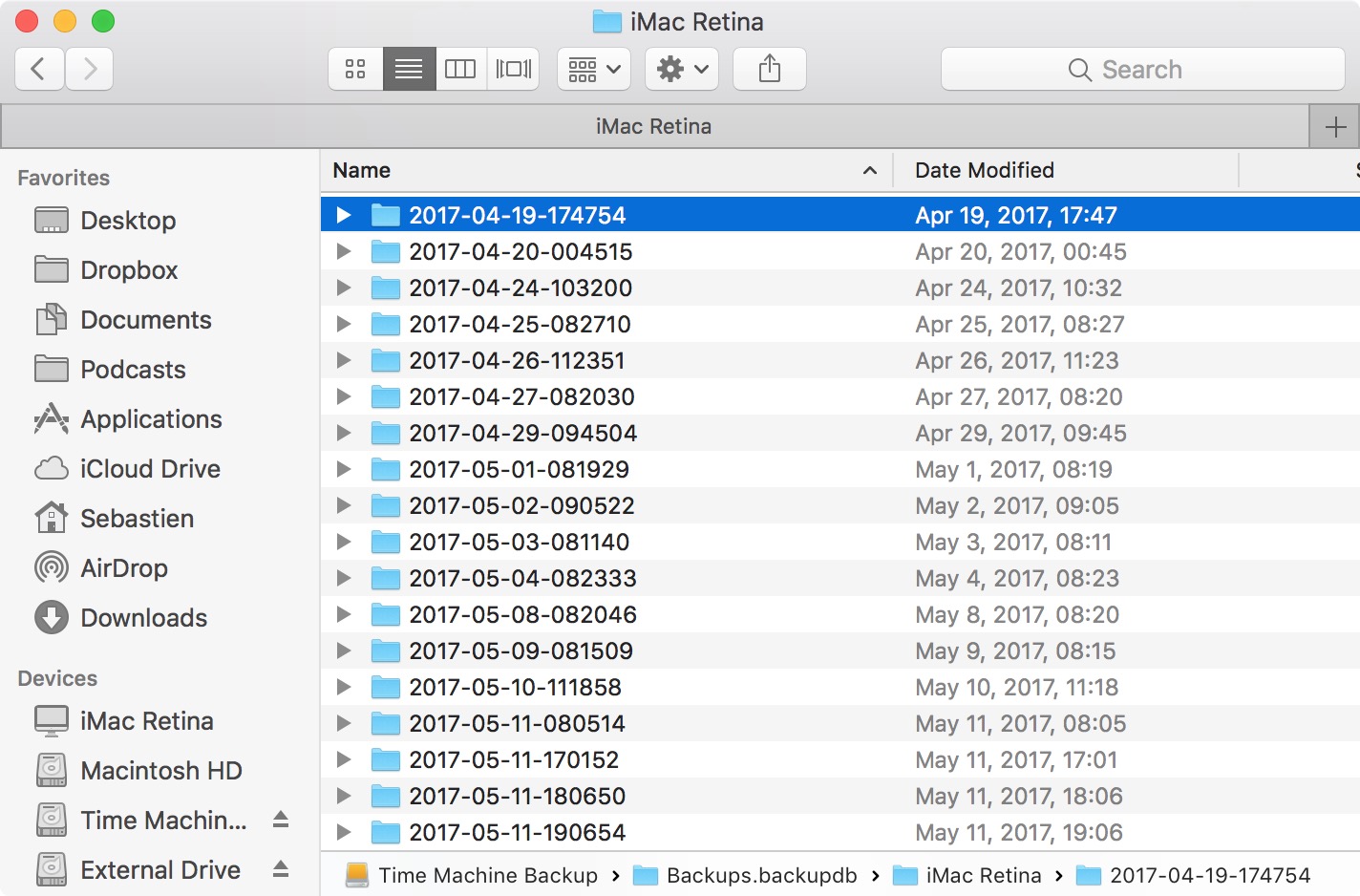The image size is (1360, 896).
Task: Click the Share toolbar button
Action: click(769, 69)
